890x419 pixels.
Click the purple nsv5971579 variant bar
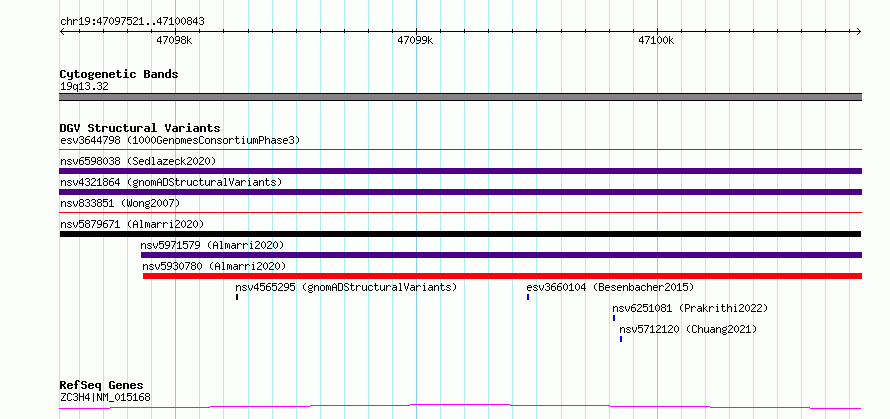(501, 255)
